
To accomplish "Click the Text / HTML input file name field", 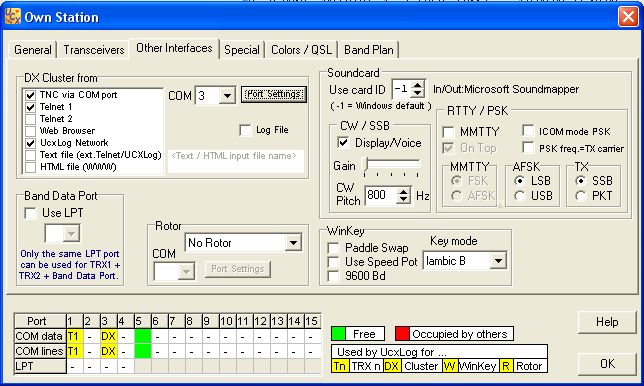I will tap(236, 161).
